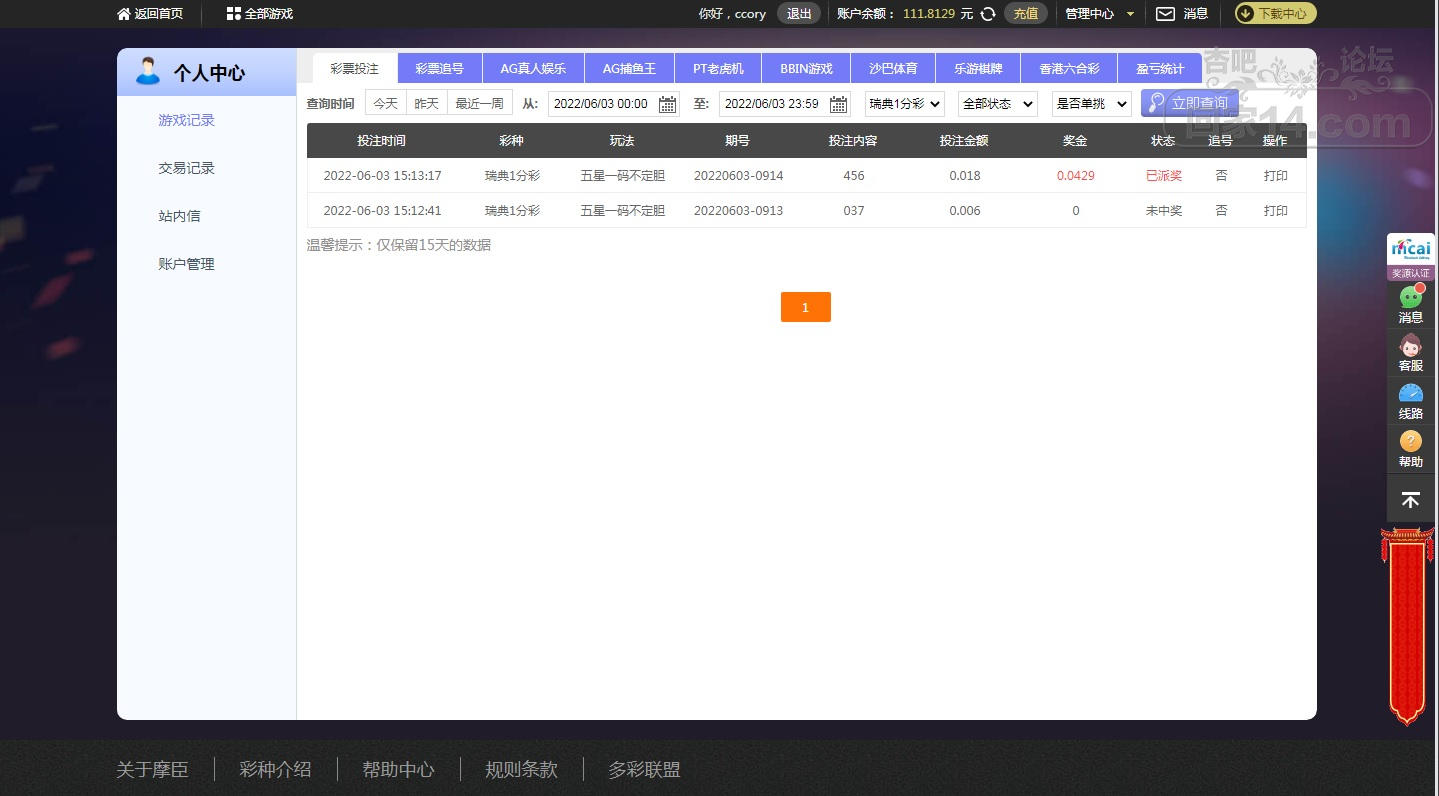Viewport: 1439px width, 796px height.
Task: Open the 全部游戏 grid icon
Action: click(x=233, y=14)
